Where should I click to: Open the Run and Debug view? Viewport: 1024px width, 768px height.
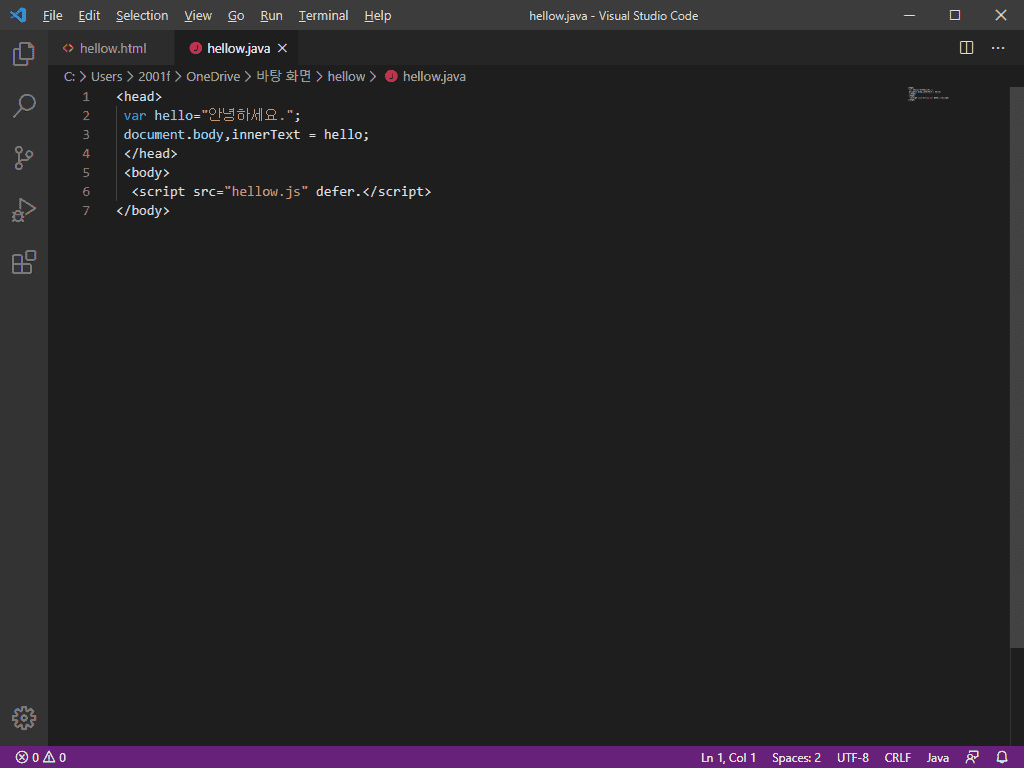[24, 210]
